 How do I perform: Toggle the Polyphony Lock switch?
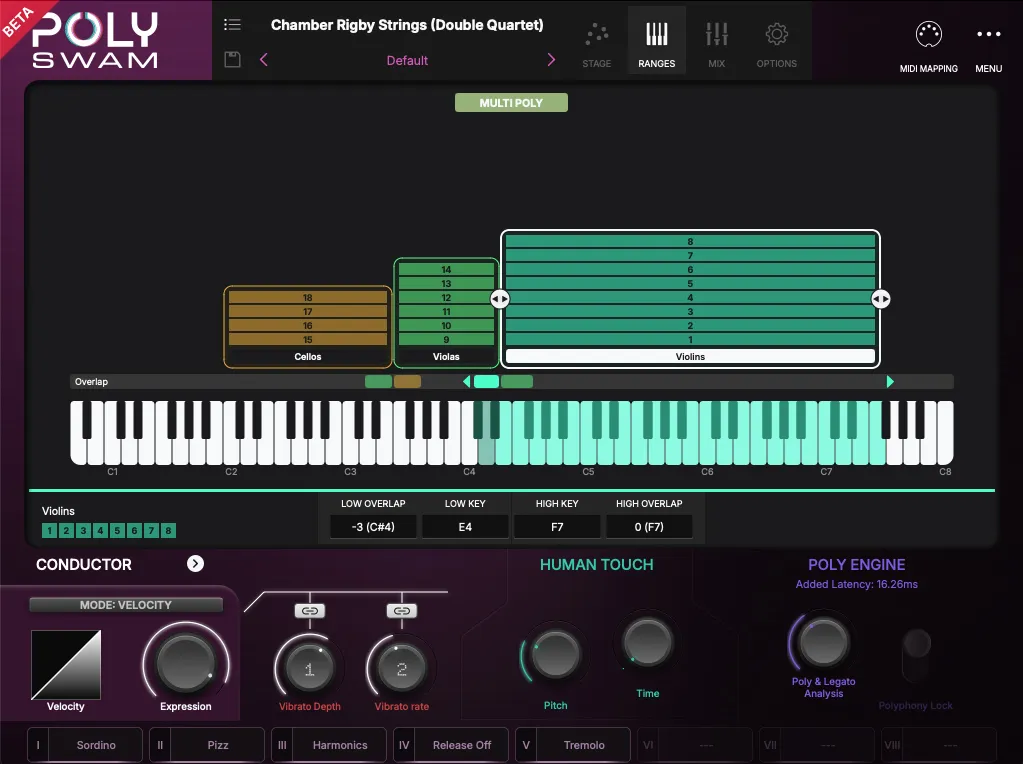917,656
